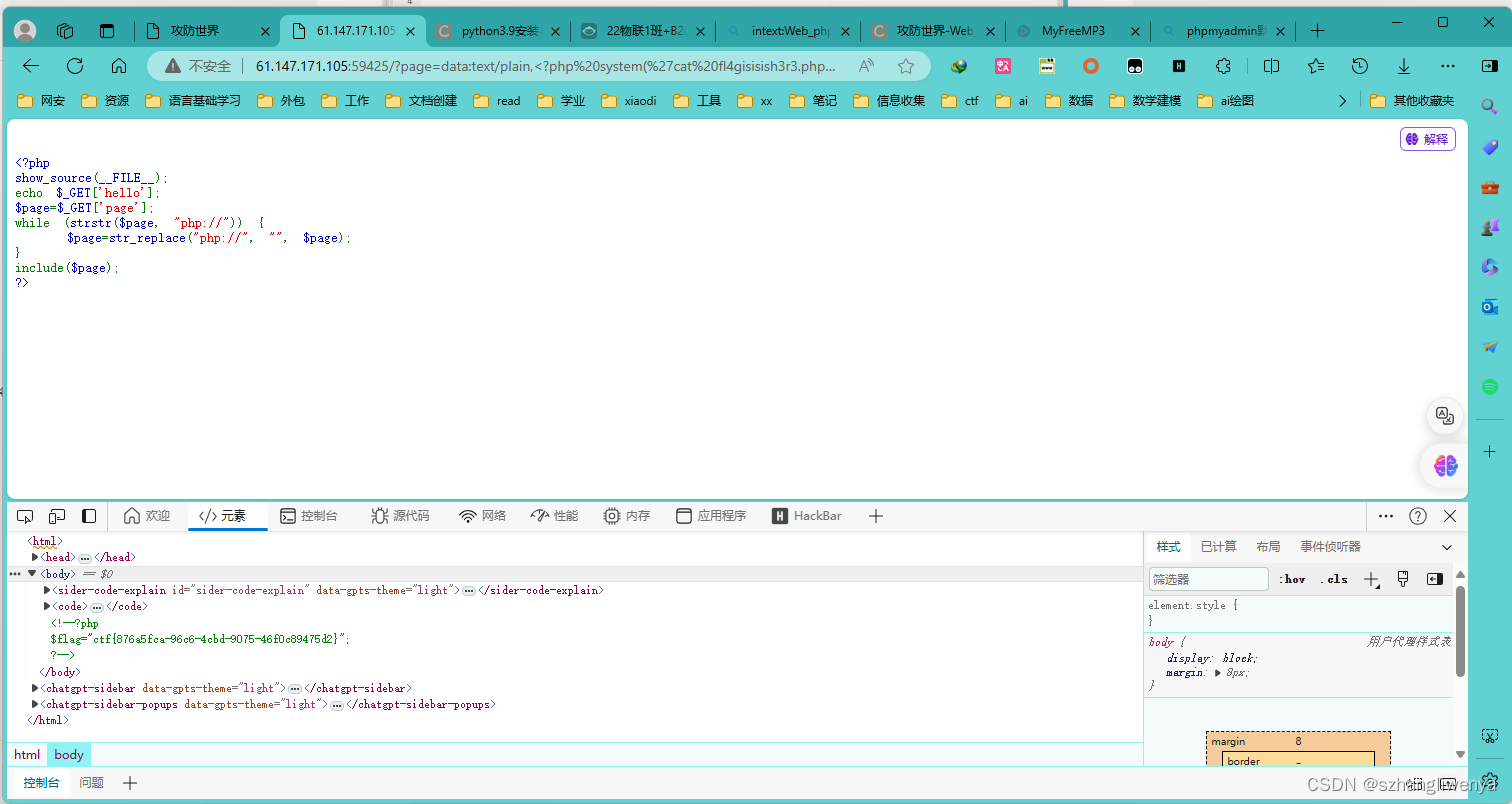This screenshot has height=804, width=1512.
Task: Open the downloads icon in toolbar
Action: tap(1403, 66)
